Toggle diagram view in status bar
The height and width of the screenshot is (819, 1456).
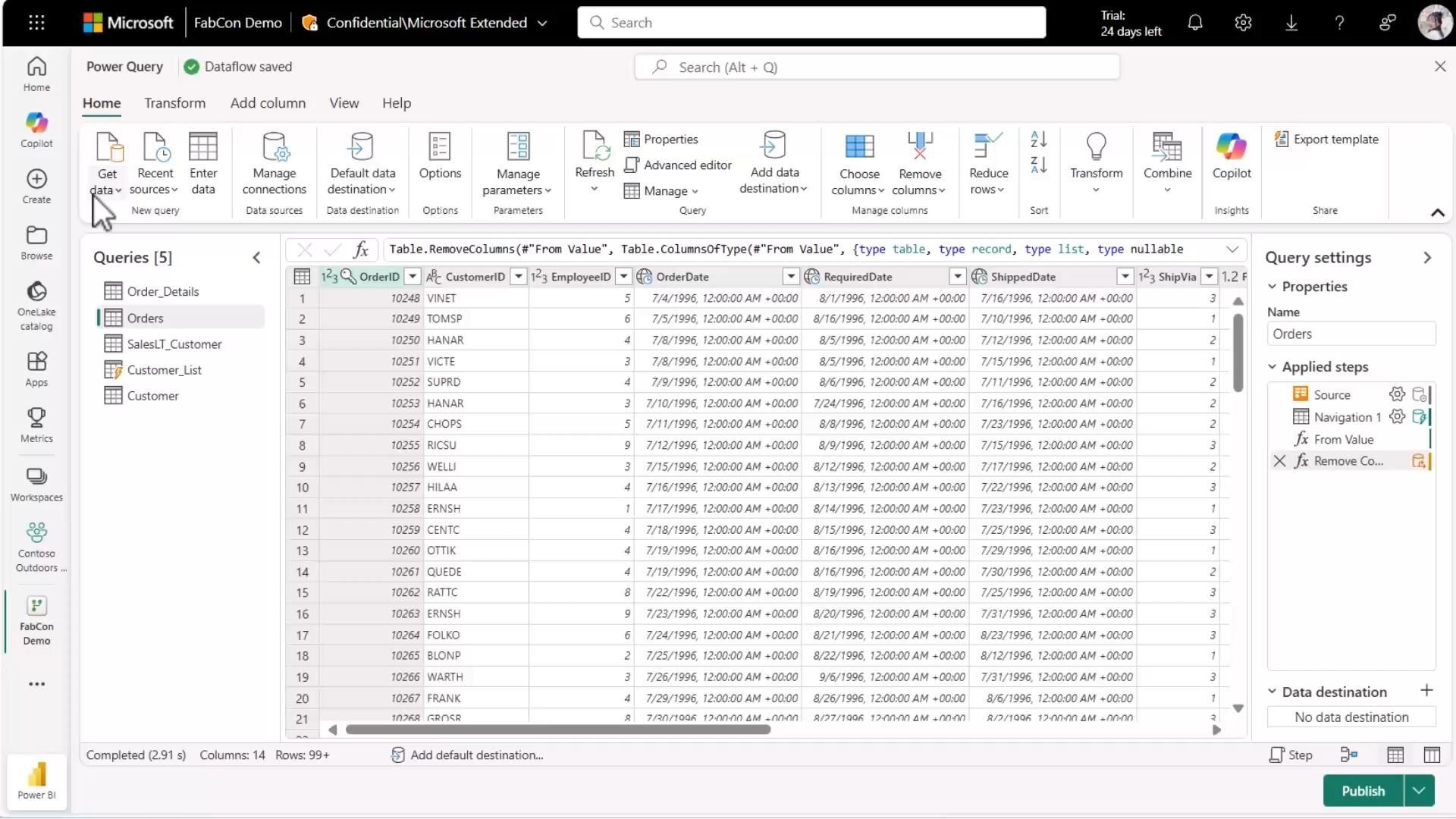tap(1349, 755)
